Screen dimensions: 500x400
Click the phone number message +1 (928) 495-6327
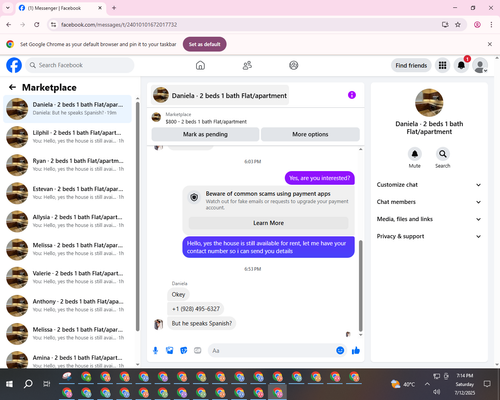[196, 309]
